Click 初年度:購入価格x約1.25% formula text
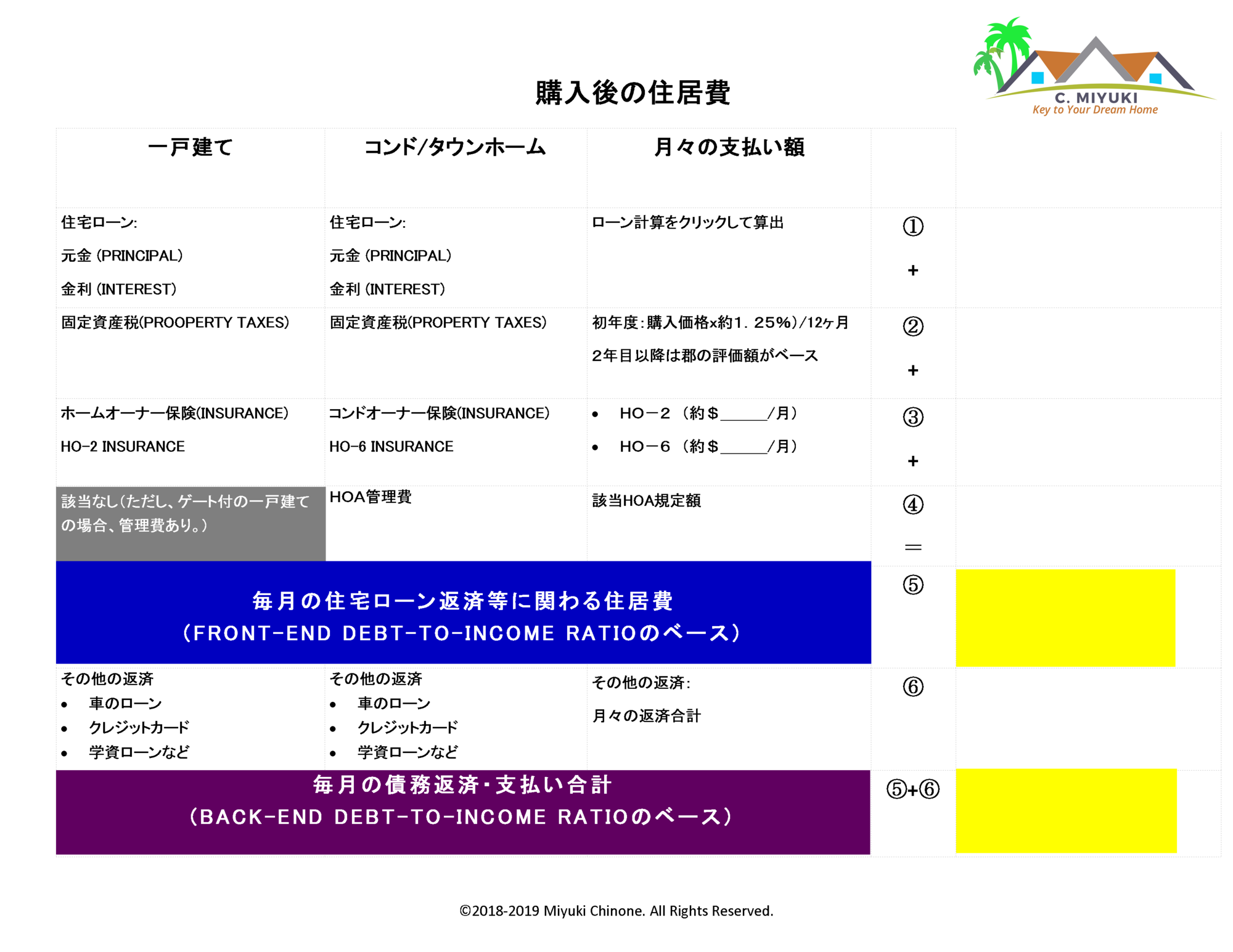This screenshot has width=1233, height=952. click(720, 322)
